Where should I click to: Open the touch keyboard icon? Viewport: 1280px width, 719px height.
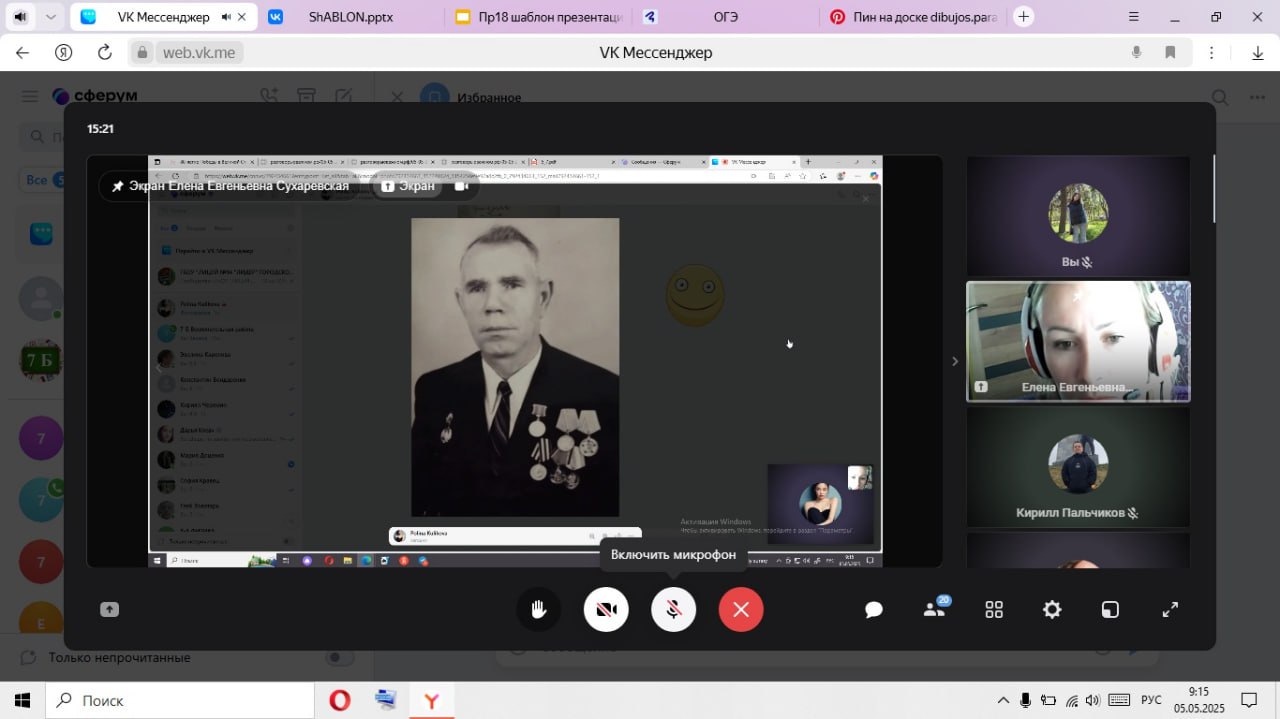(1120, 700)
